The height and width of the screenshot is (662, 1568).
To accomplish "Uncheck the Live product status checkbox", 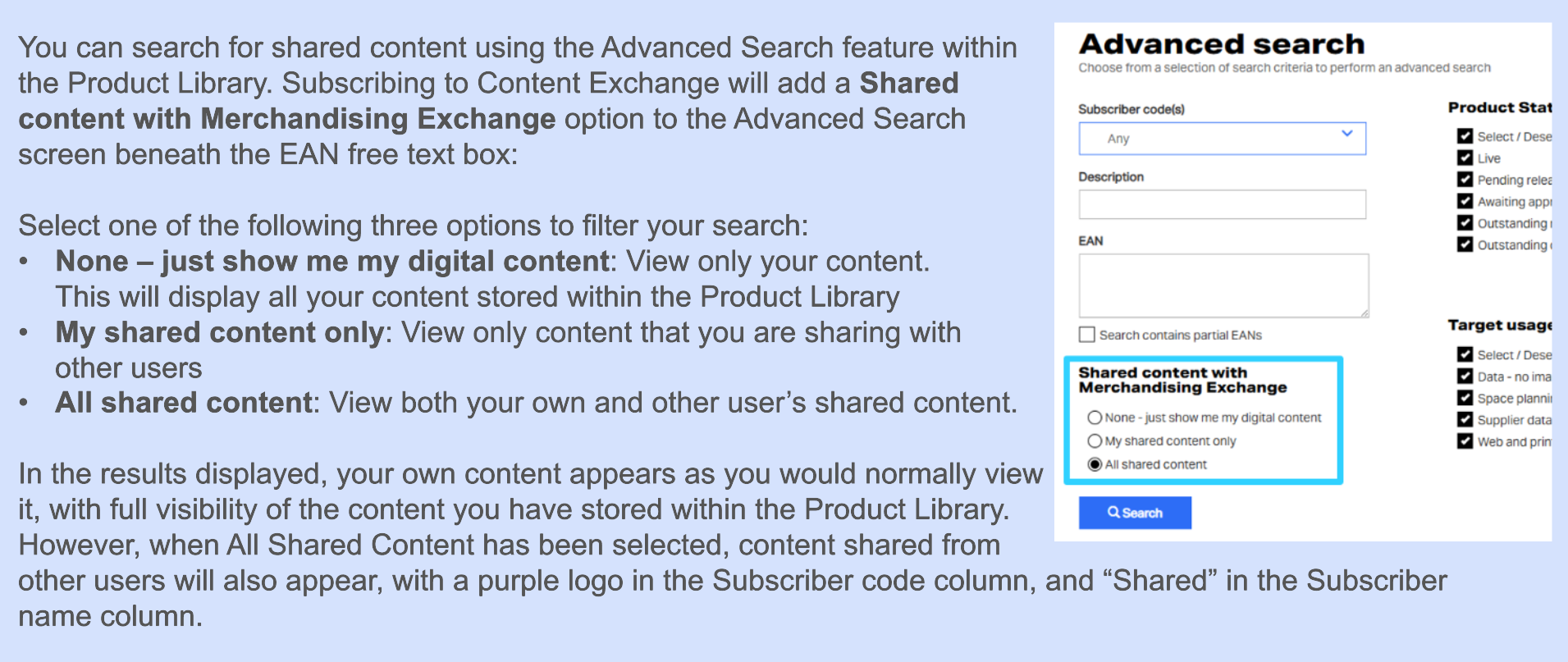I will 1465,158.
